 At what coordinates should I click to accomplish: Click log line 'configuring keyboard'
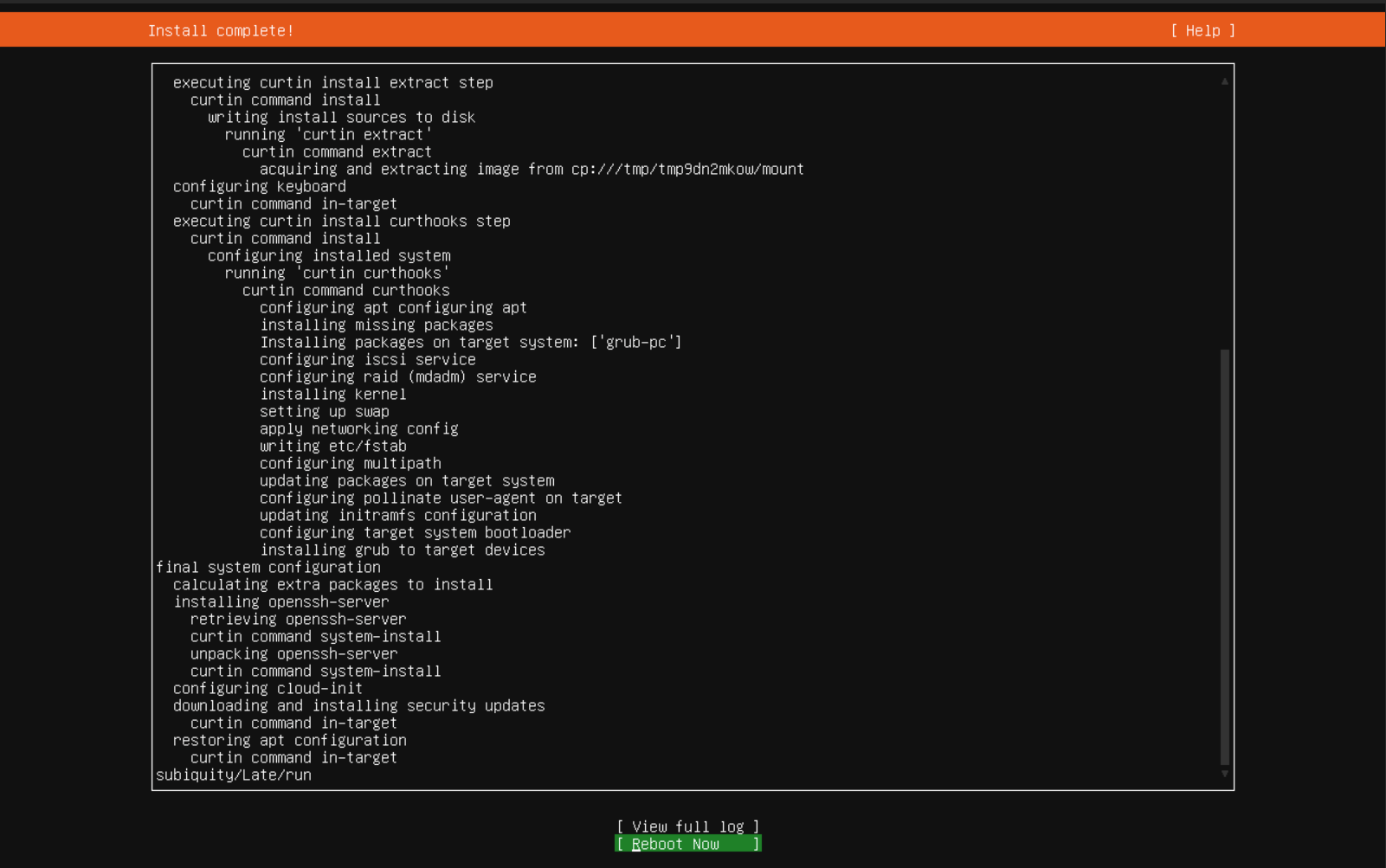(x=260, y=186)
